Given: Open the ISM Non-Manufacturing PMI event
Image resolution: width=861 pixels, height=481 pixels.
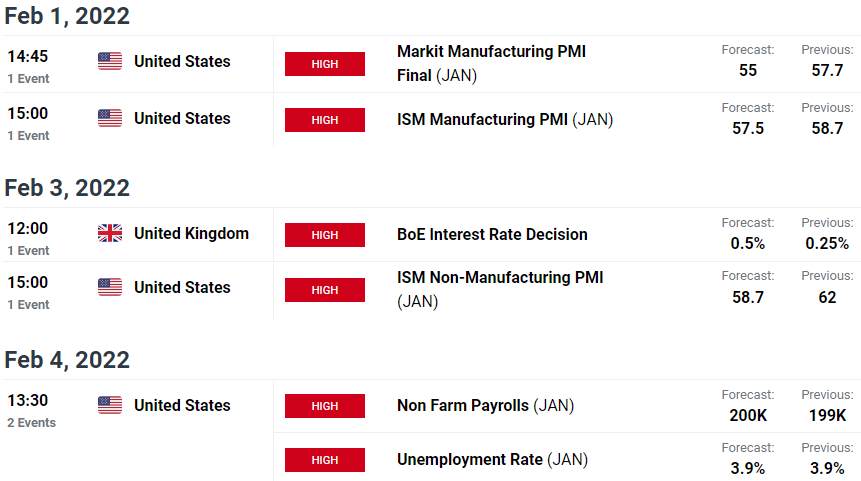Looking at the screenshot, I should pyautogui.click(x=500, y=289).
